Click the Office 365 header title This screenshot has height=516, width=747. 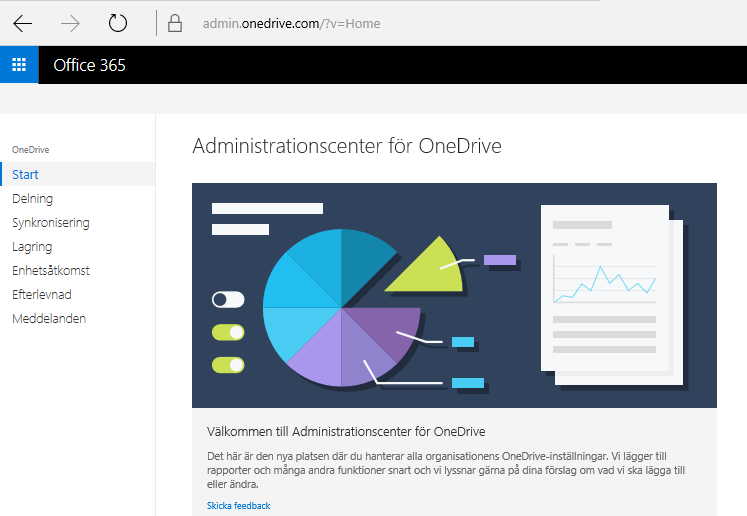(x=90, y=65)
